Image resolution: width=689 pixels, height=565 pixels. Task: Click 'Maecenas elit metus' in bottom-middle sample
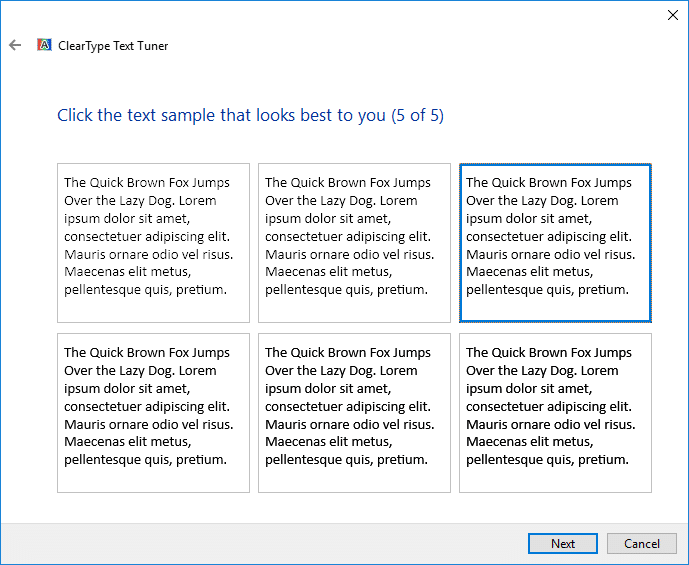[x=327, y=442]
